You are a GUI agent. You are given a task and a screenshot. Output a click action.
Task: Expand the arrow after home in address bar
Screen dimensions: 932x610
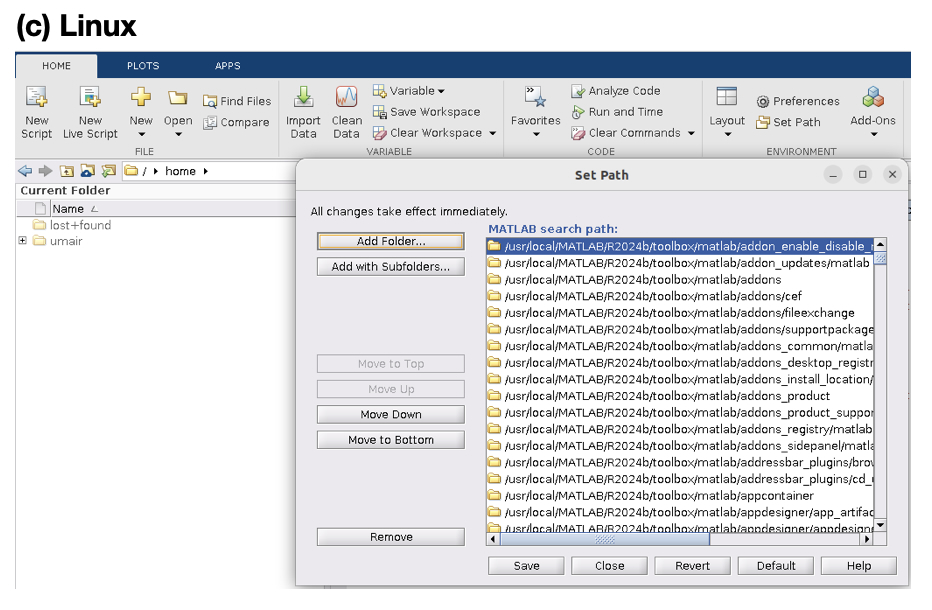tap(206, 171)
